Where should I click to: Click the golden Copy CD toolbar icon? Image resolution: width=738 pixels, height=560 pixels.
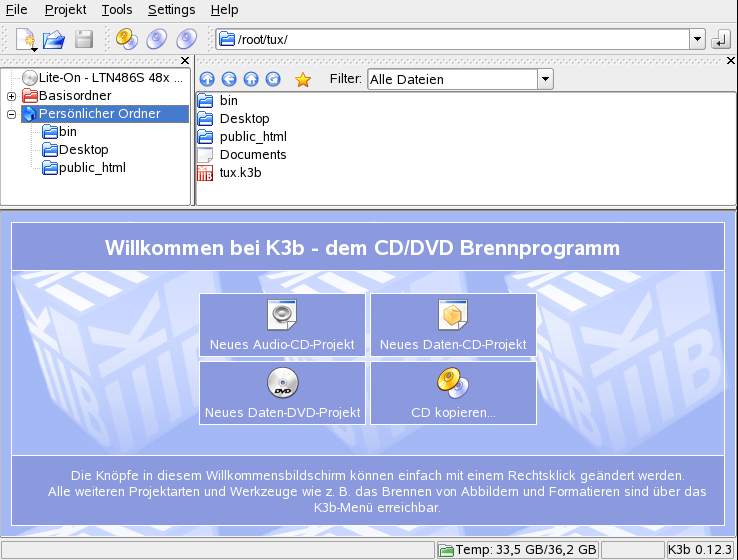(x=127, y=39)
